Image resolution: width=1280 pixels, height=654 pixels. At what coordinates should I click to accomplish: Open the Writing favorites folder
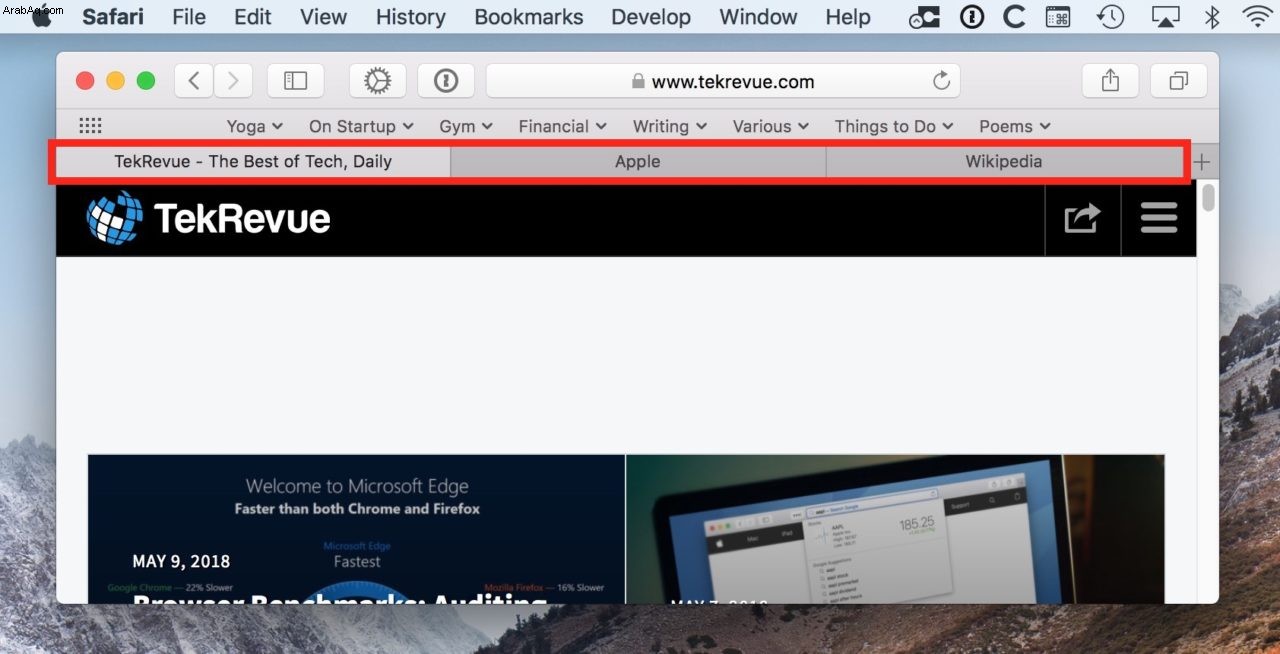670,126
